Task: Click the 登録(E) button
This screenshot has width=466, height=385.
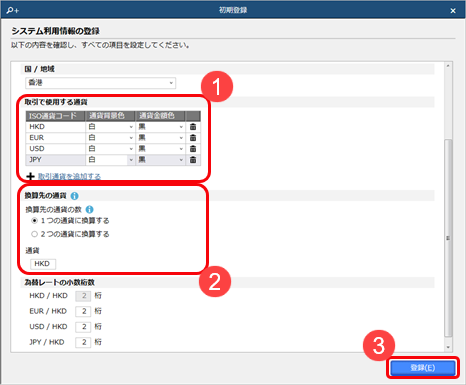Action: pos(423,368)
